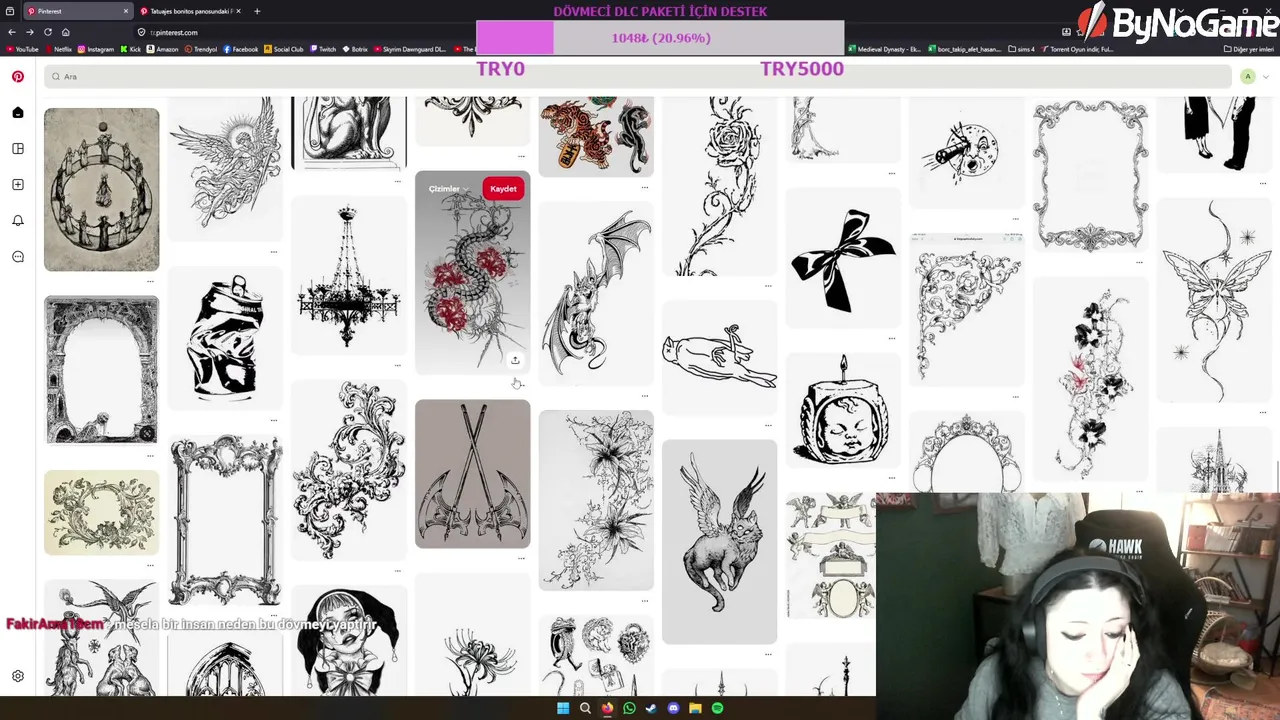
Task: Open the Botrix bookmark
Action: 355,49
